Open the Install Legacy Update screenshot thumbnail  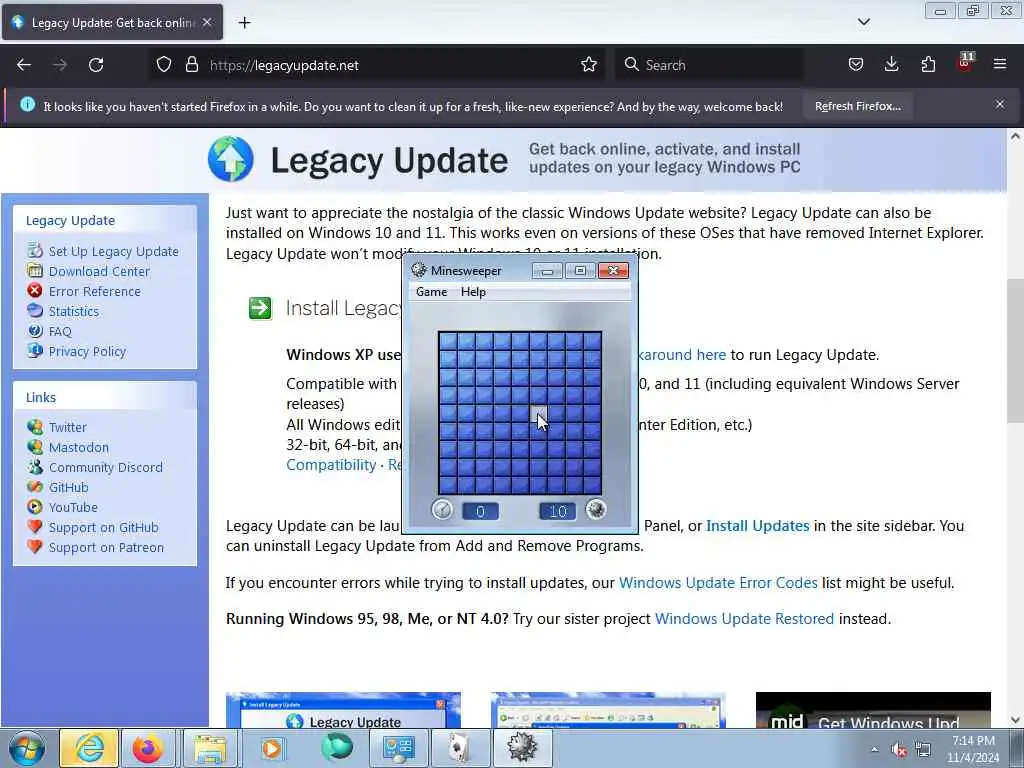(x=343, y=710)
